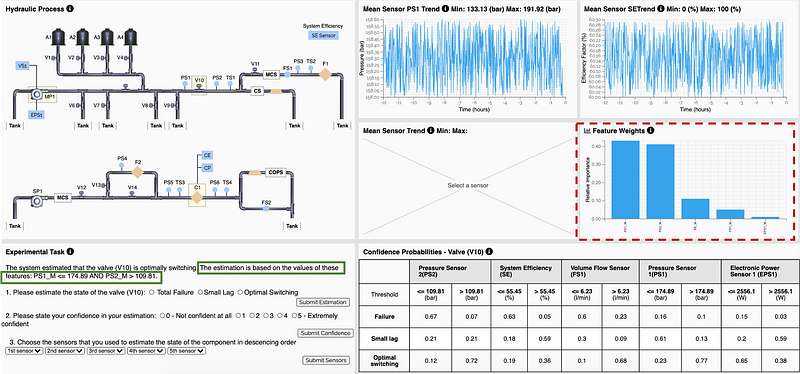Click the tallest bar in Feature Weights
The image size is (800, 374).
[626, 180]
